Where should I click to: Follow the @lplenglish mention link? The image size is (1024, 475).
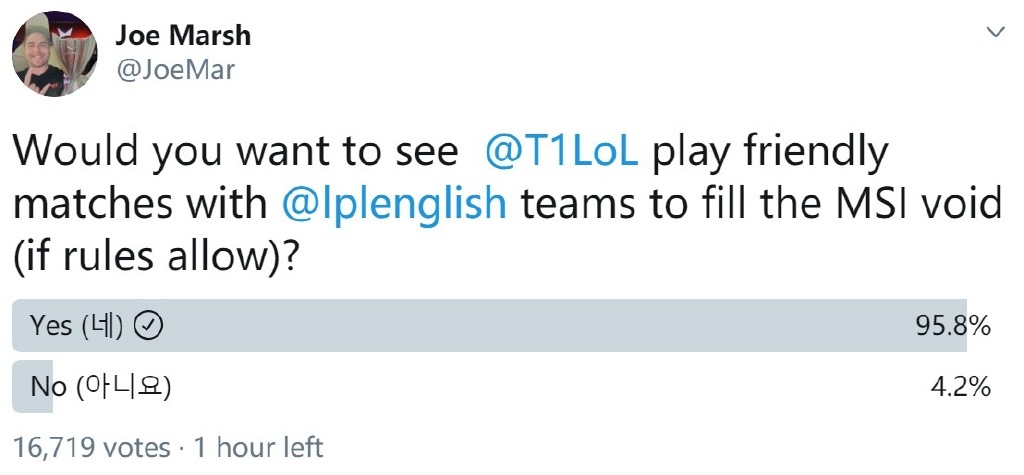pos(394,203)
